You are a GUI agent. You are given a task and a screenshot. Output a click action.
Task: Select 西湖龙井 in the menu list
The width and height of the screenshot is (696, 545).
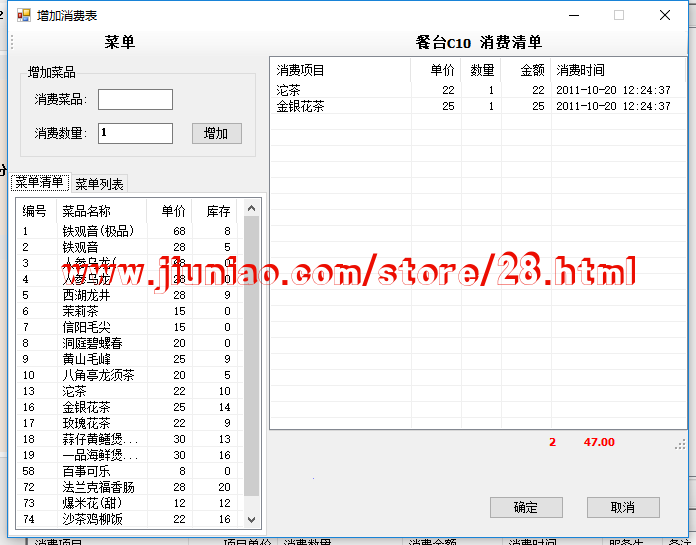130,295
